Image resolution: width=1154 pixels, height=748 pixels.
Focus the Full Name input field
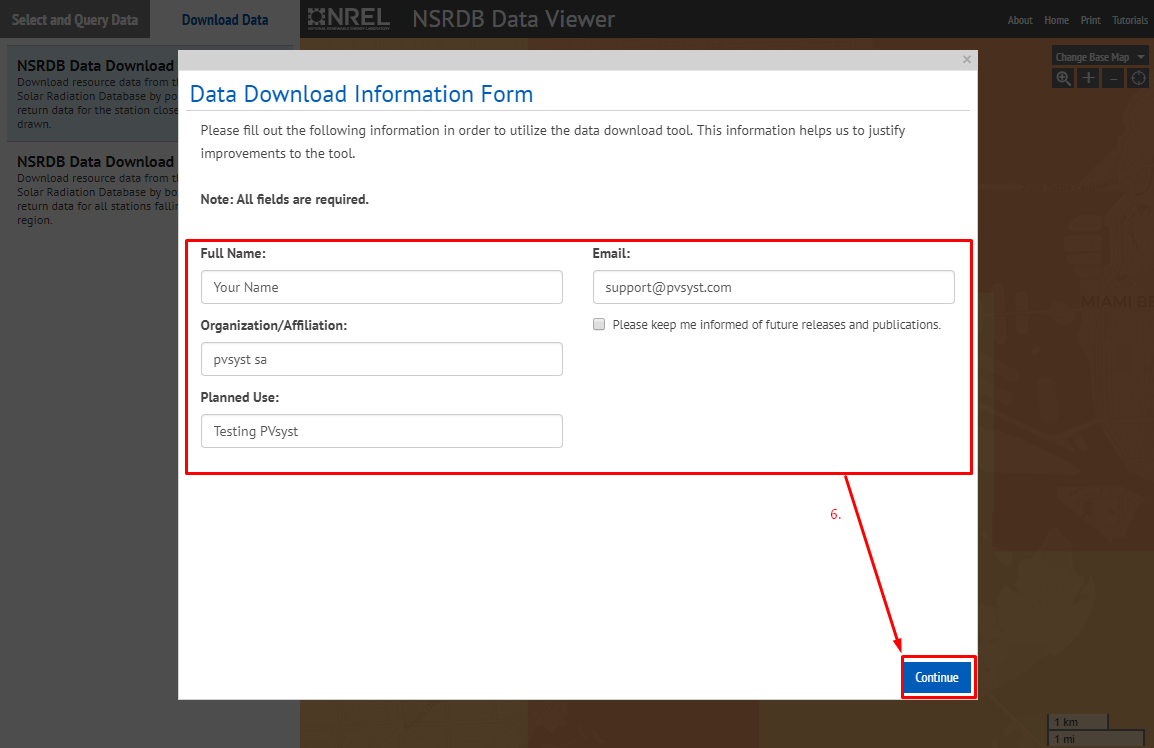point(381,287)
